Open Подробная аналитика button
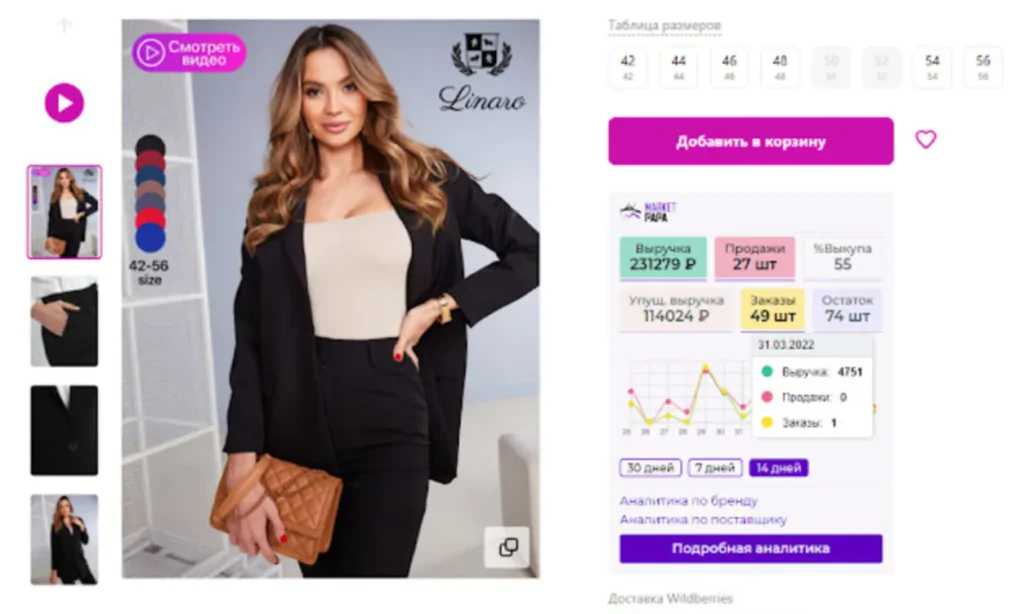Viewport: 1024px width, 614px height. pyautogui.click(x=751, y=549)
